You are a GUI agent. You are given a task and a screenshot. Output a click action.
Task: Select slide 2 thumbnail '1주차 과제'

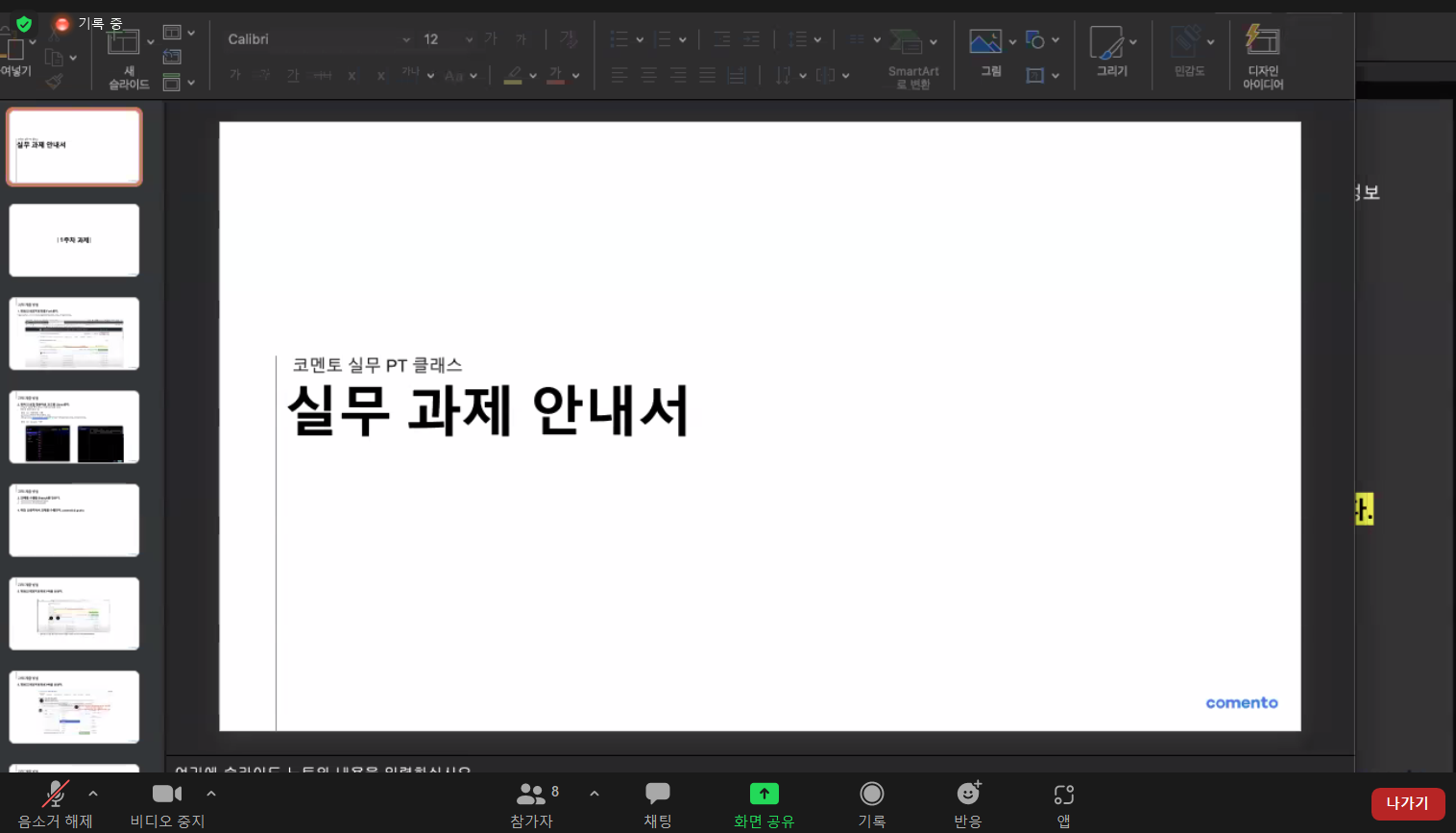74,240
